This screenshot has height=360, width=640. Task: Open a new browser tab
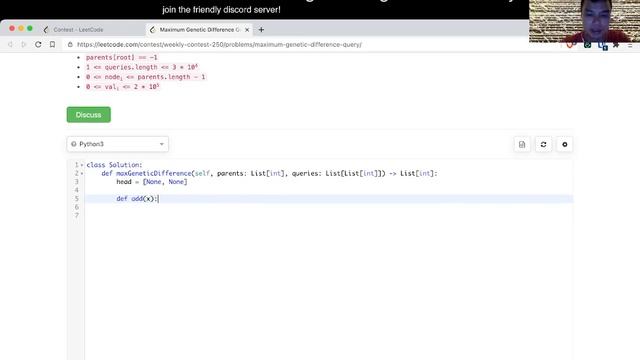(x=261, y=29)
